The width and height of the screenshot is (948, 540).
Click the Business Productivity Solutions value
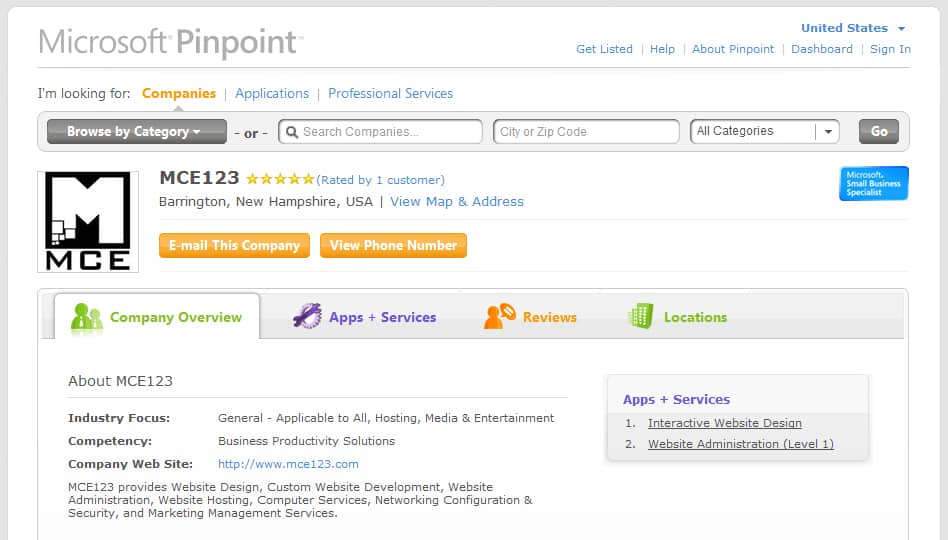(x=307, y=441)
